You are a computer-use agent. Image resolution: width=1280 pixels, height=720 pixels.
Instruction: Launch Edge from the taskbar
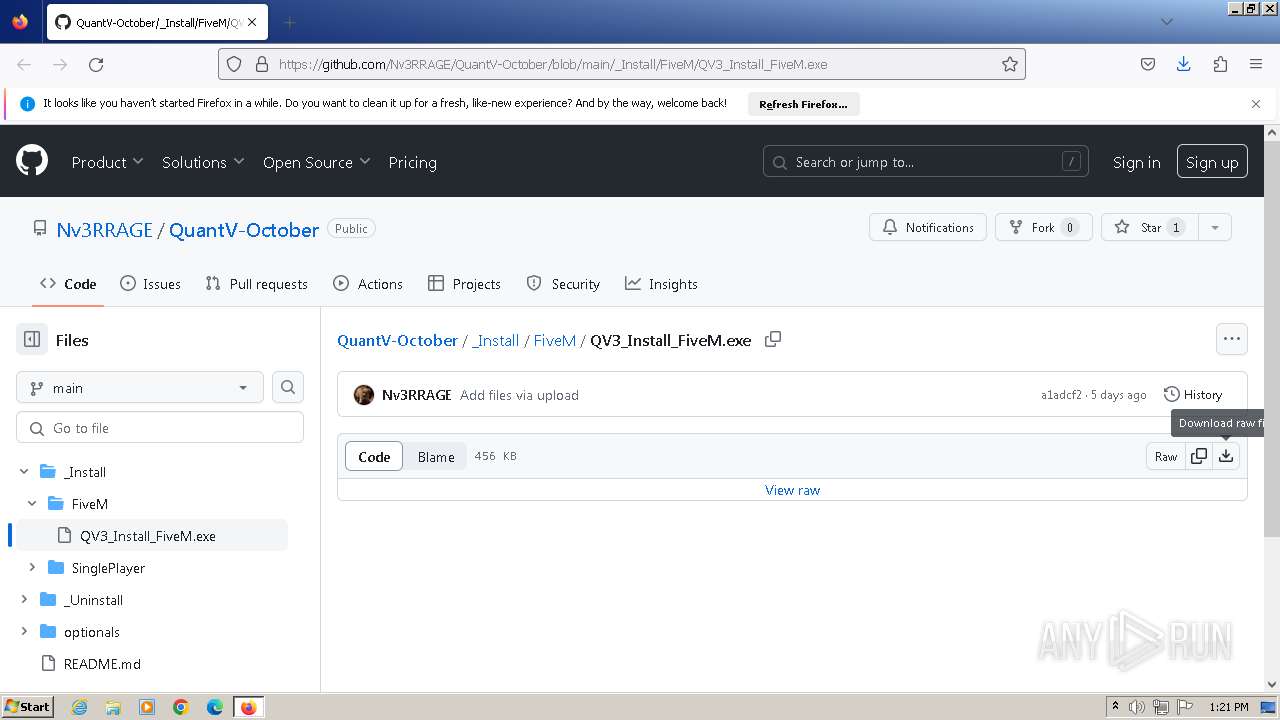[x=215, y=707]
